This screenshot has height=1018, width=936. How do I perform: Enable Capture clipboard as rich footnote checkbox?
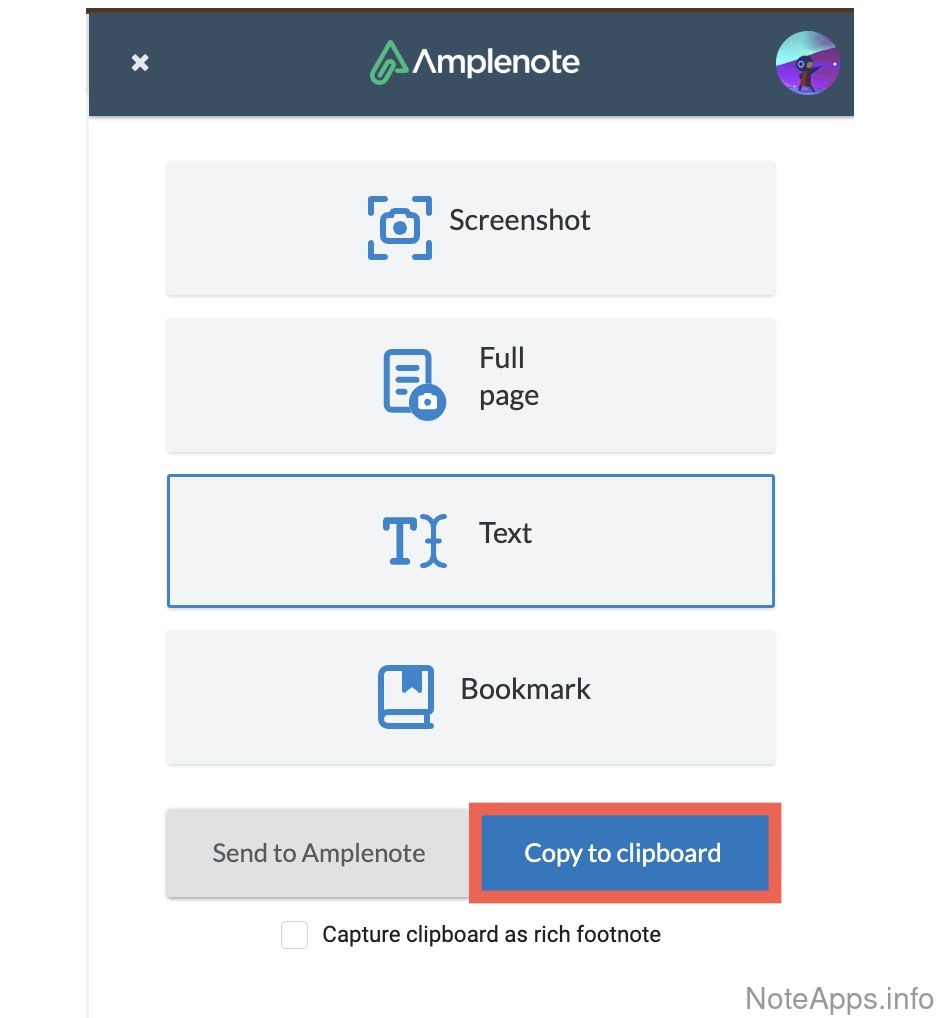[x=295, y=935]
